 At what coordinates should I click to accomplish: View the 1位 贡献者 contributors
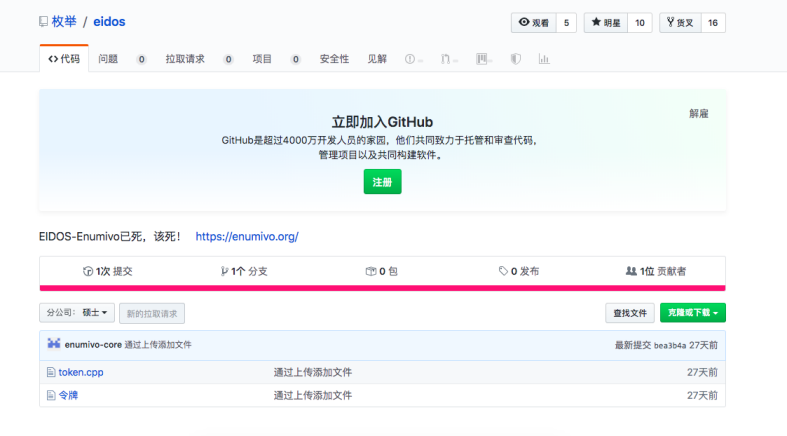(655, 271)
